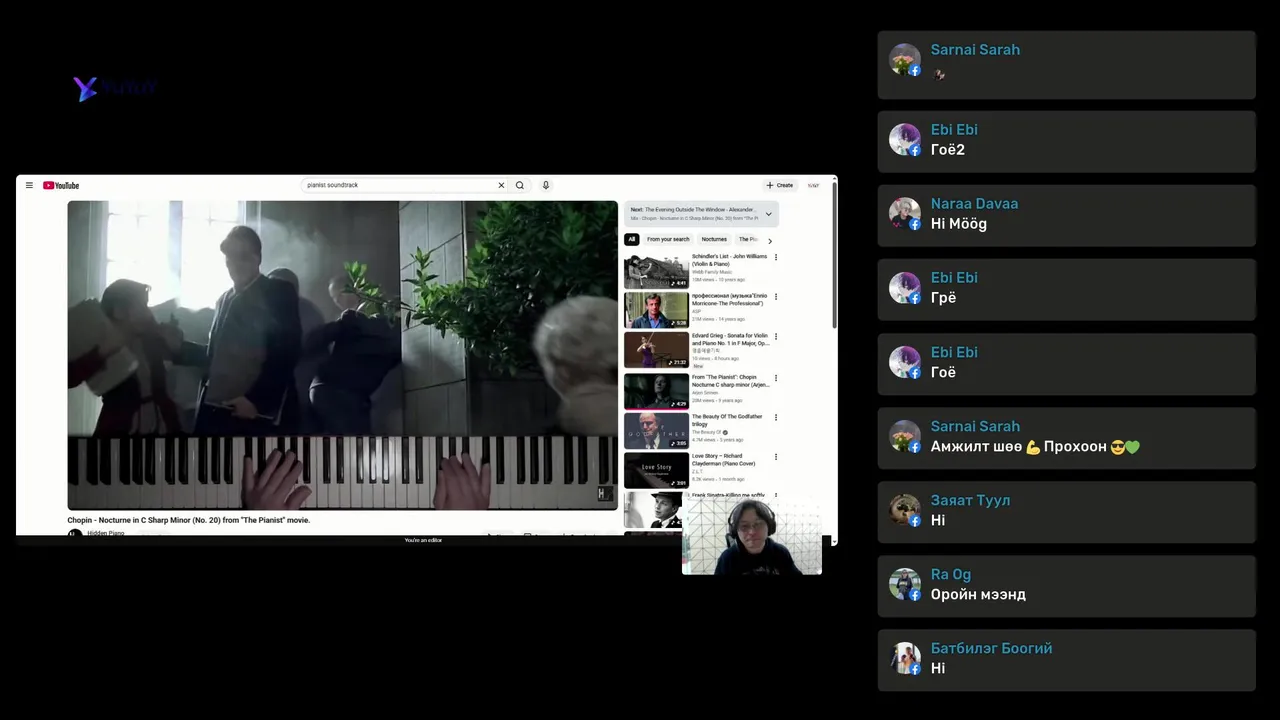Click the Батбилэг Боогий name
Screen dimensions: 1280x720
[x=991, y=648]
